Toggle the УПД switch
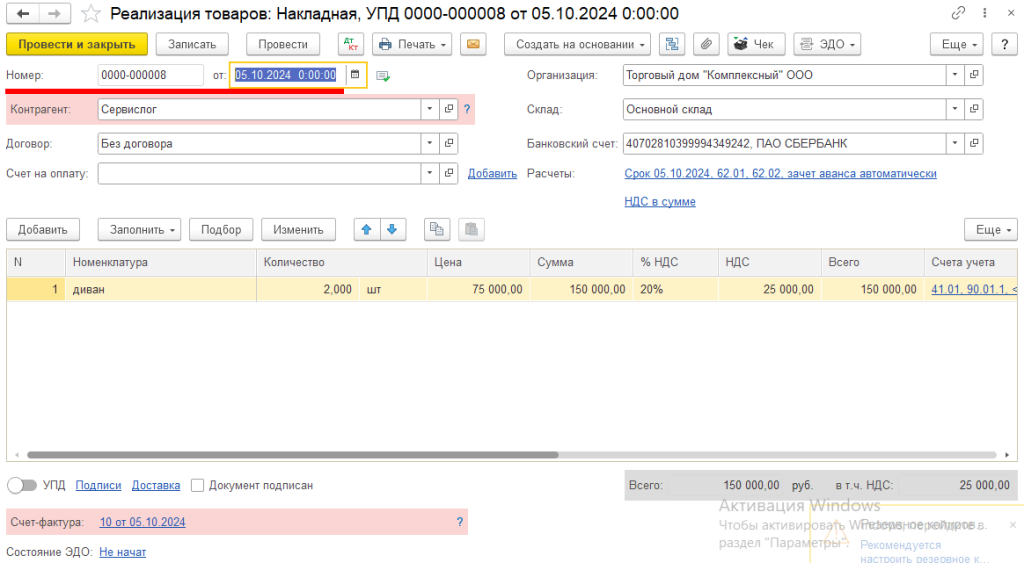 point(22,485)
